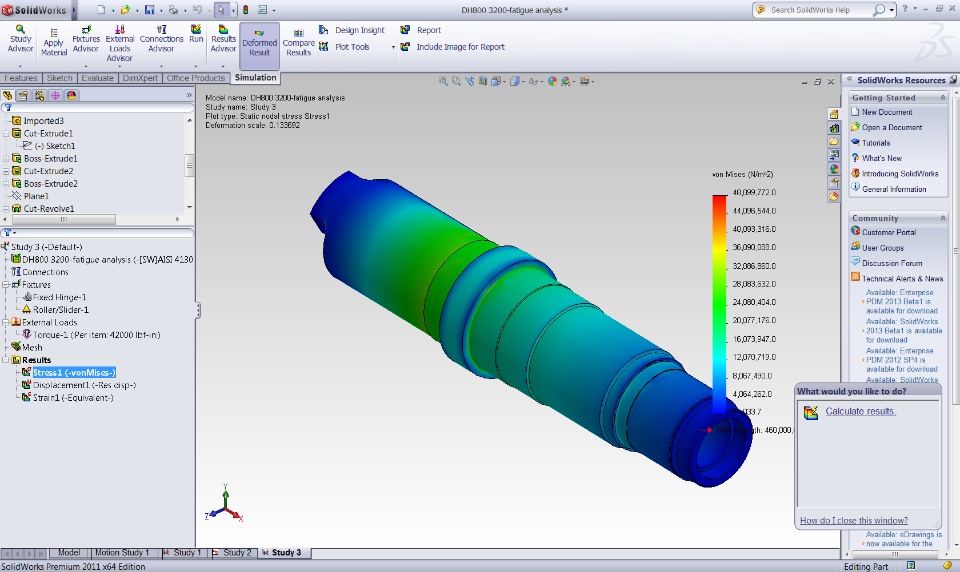The image size is (960, 572).
Task: Select Torque-1 load in study tree
Action: pyautogui.click(x=96, y=335)
